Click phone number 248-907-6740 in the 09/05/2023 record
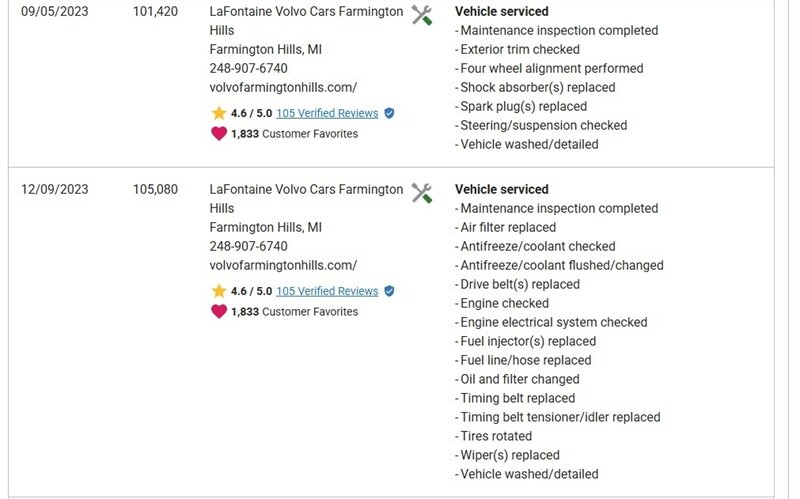This screenshot has width=800, height=499. pos(249,69)
